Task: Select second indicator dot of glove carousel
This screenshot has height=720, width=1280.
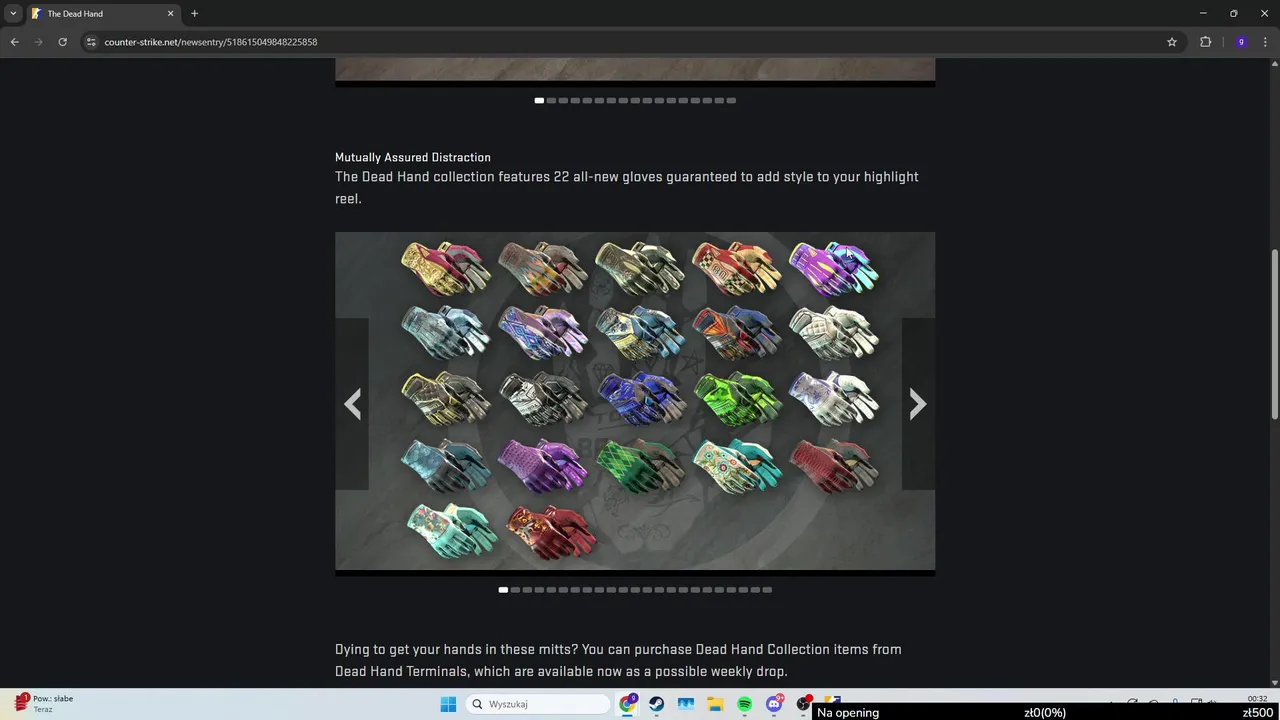Action: click(x=515, y=590)
